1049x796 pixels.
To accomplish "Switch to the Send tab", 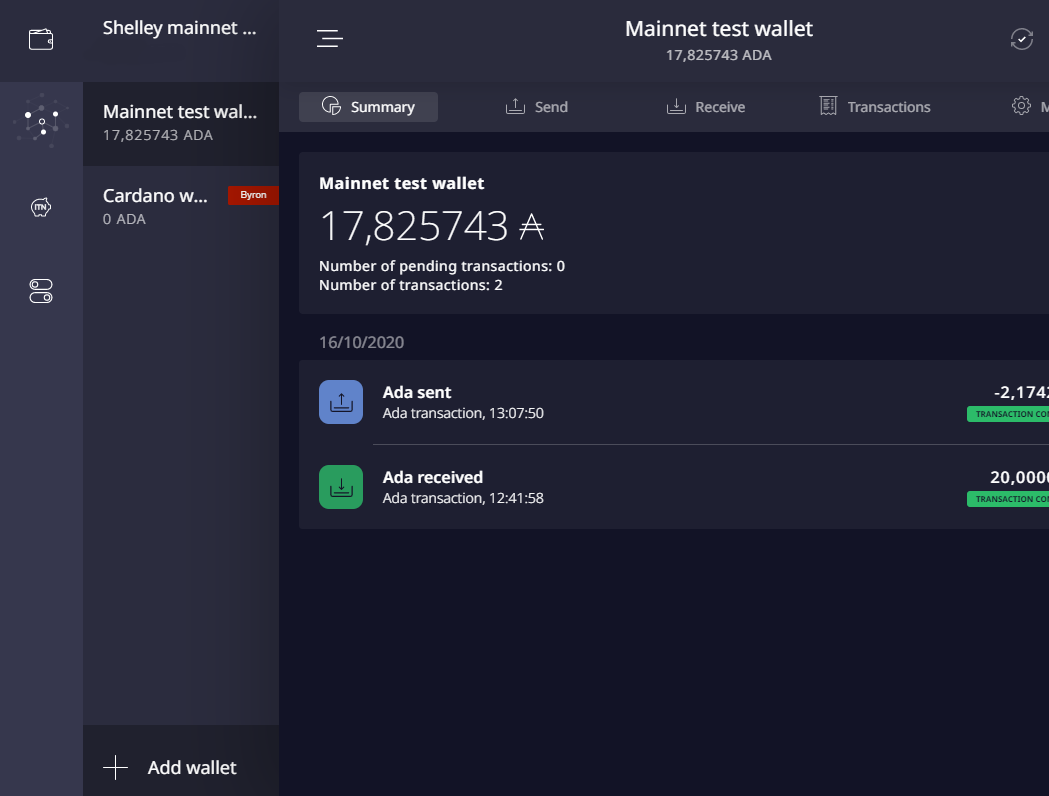I will (x=537, y=107).
